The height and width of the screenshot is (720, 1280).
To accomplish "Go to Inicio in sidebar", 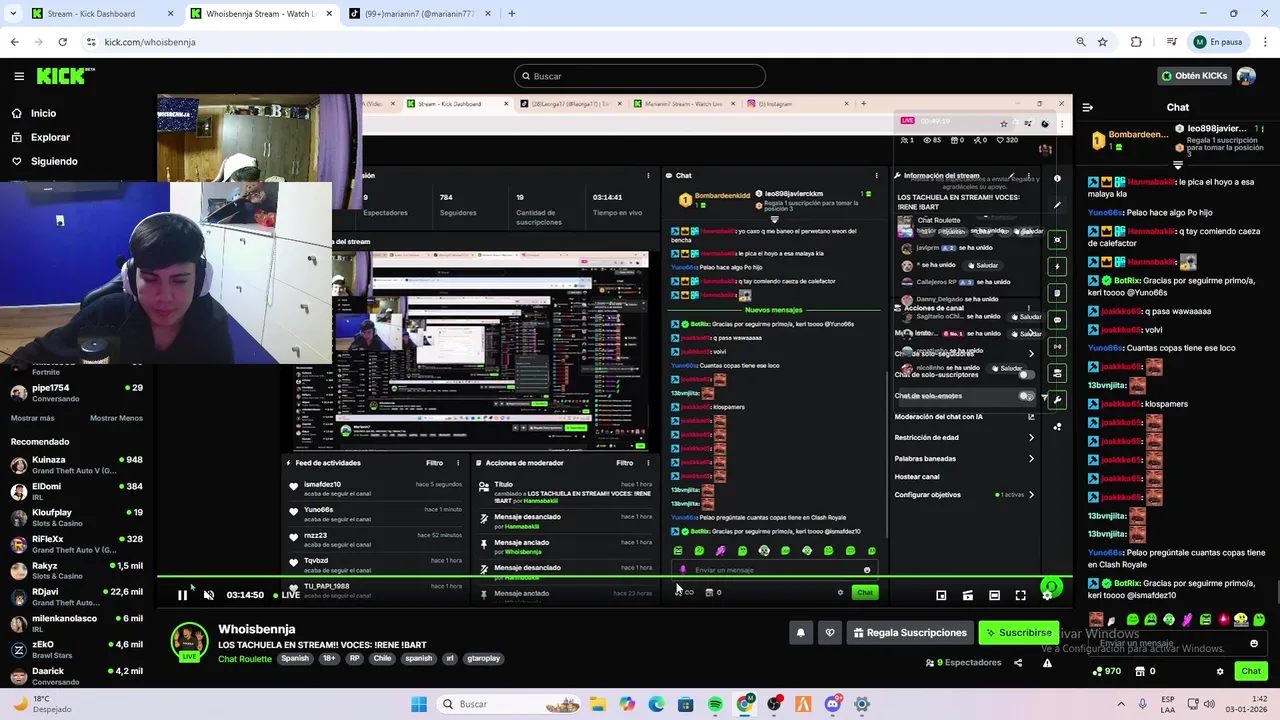I will (34, 113).
